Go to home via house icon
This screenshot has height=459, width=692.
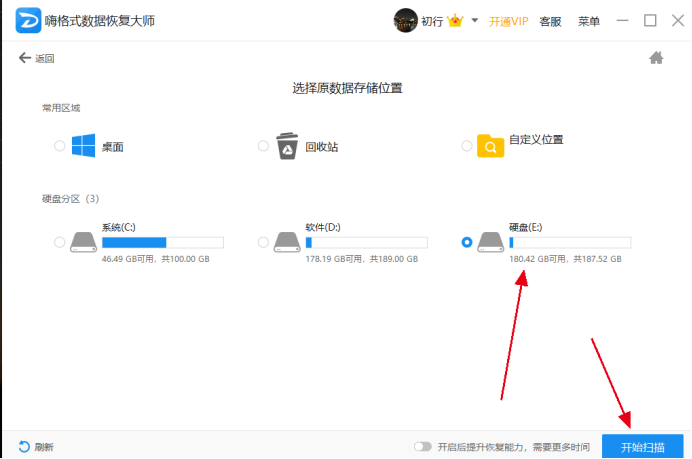pos(657,58)
